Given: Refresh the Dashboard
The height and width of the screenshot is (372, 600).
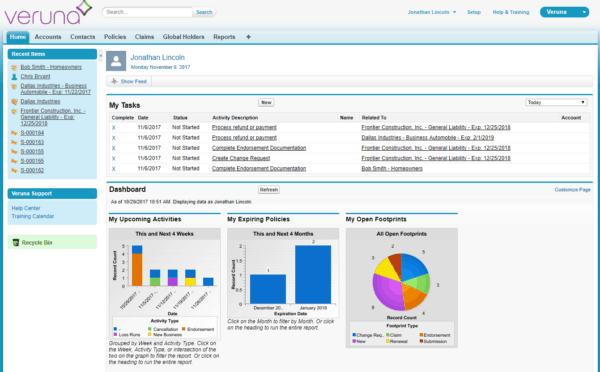Looking at the screenshot, I should [x=269, y=189].
